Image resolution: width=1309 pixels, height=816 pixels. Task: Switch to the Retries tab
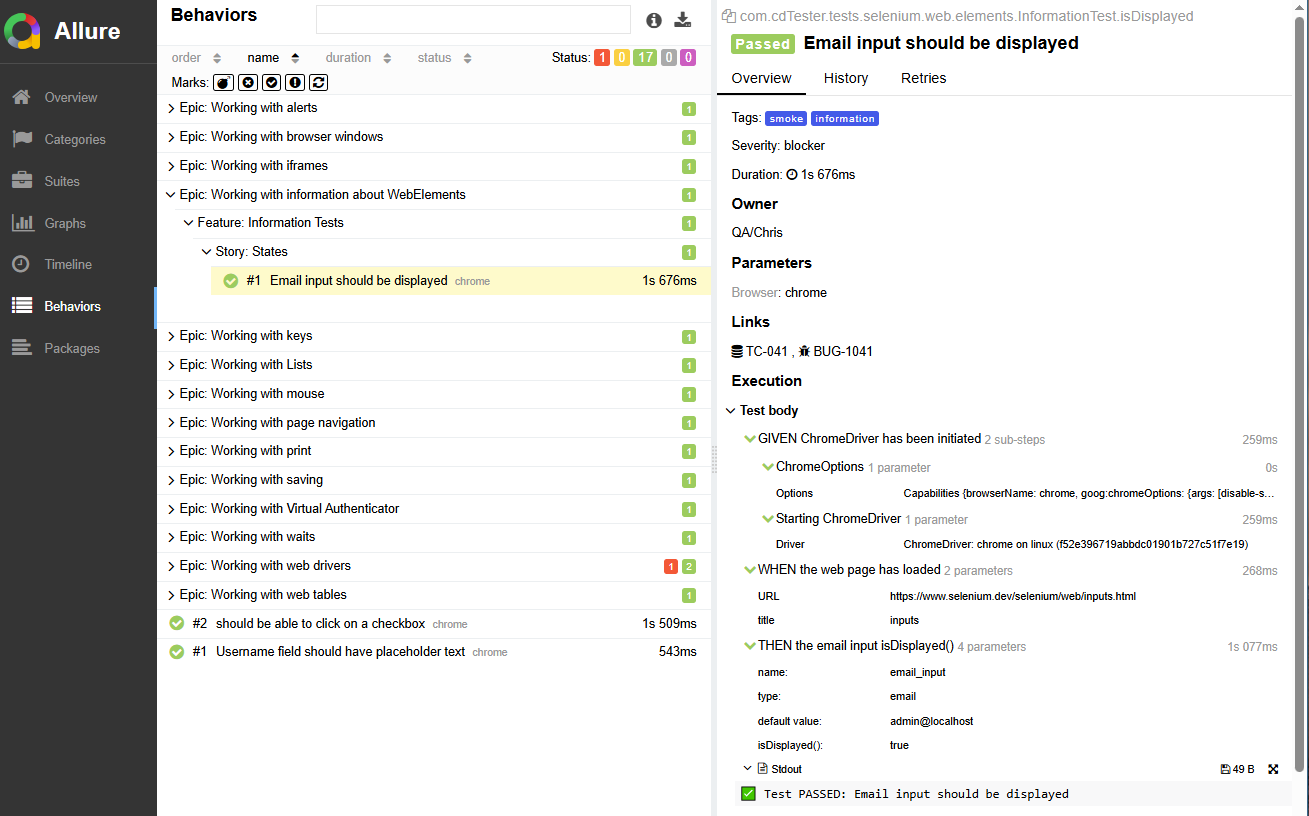pyautogui.click(x=923, y=78)
